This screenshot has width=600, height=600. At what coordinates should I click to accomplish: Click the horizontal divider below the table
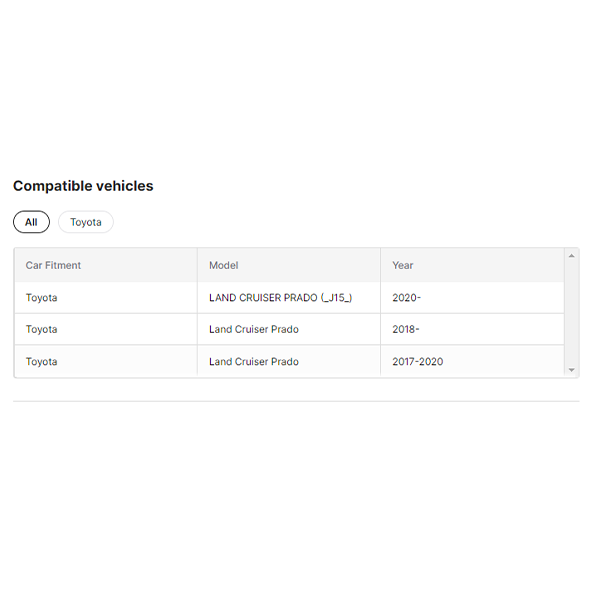coord(296,401)
